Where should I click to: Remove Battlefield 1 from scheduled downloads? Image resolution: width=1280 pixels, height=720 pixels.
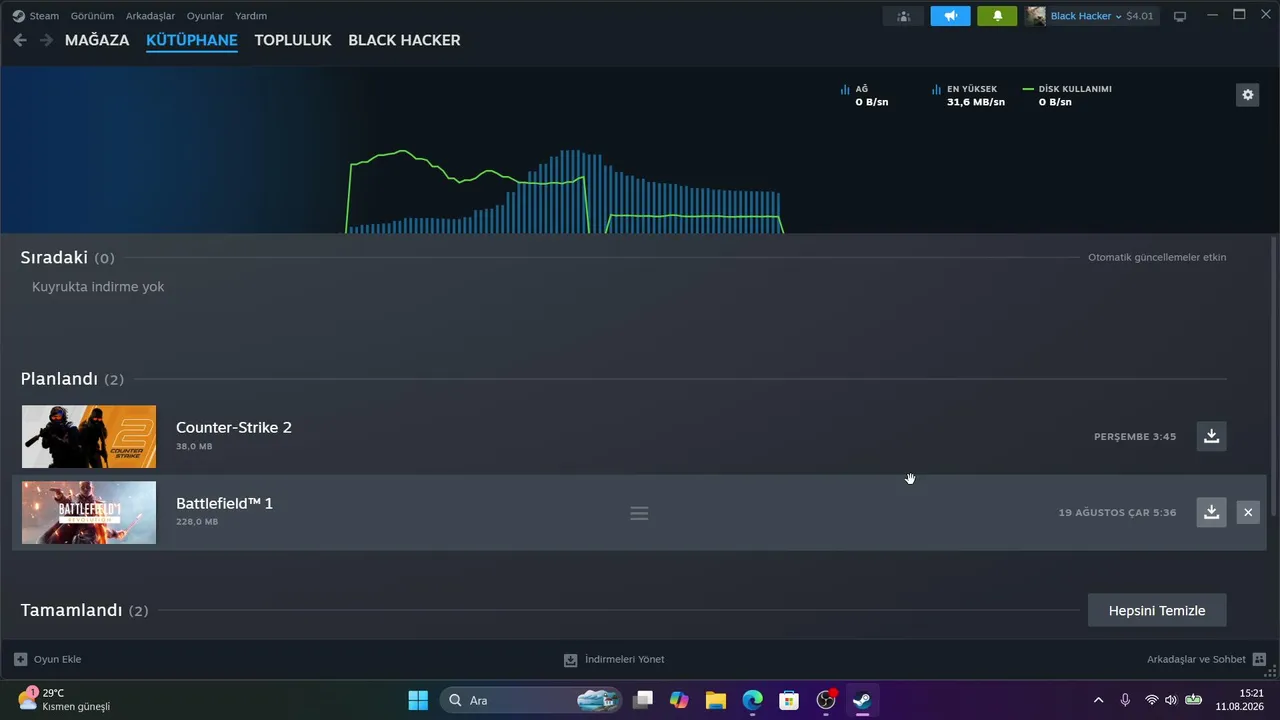coord(1248,512)
